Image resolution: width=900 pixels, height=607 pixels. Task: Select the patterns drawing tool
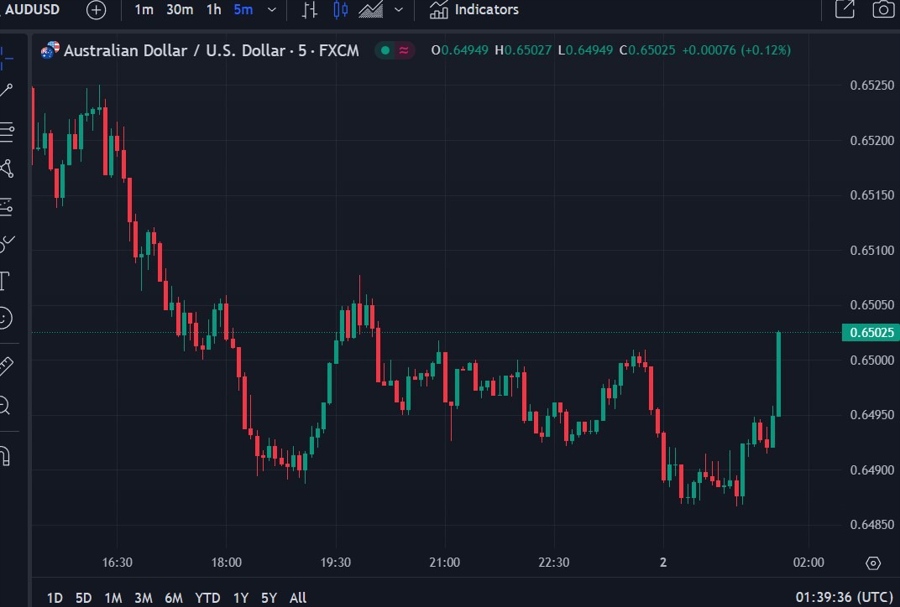click(7, 169)
